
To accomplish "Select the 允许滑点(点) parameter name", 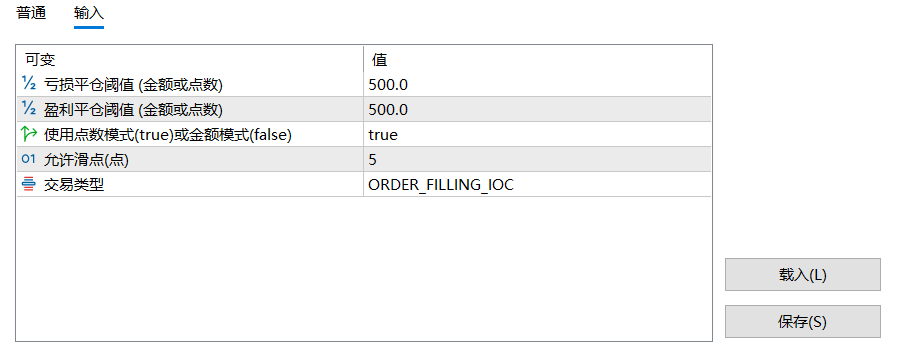I will [x=86, y=160].
